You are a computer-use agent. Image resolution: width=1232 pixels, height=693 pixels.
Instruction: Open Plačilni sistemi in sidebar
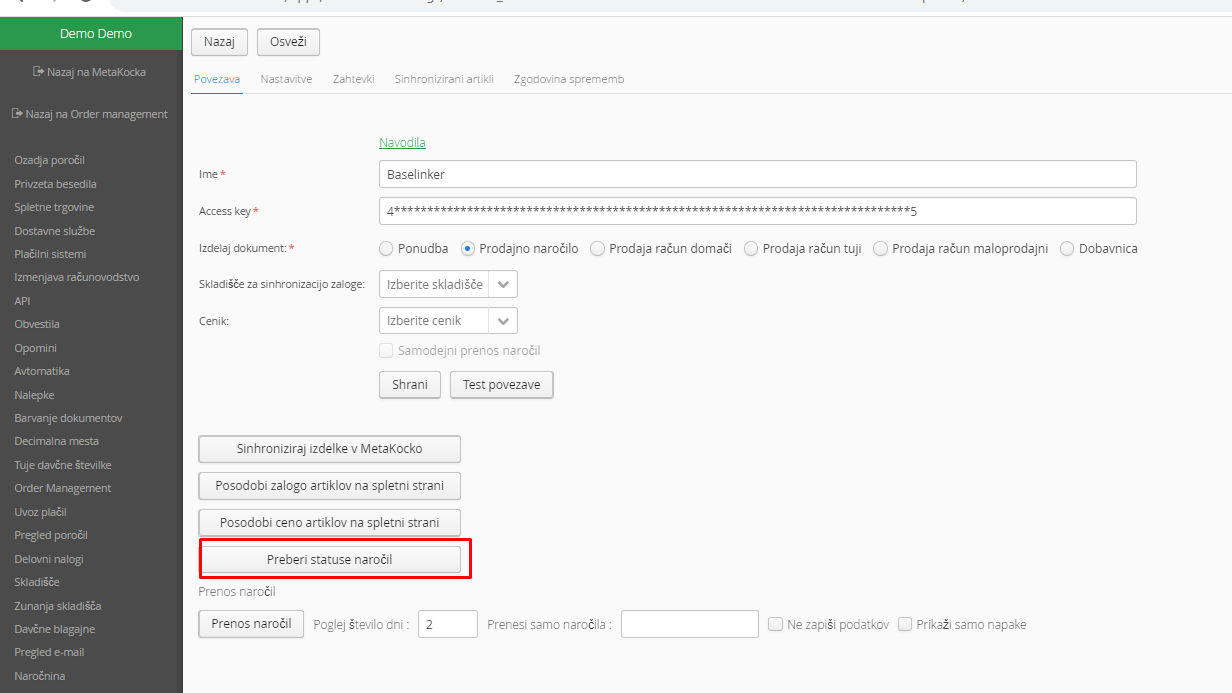tap(50, 254)
